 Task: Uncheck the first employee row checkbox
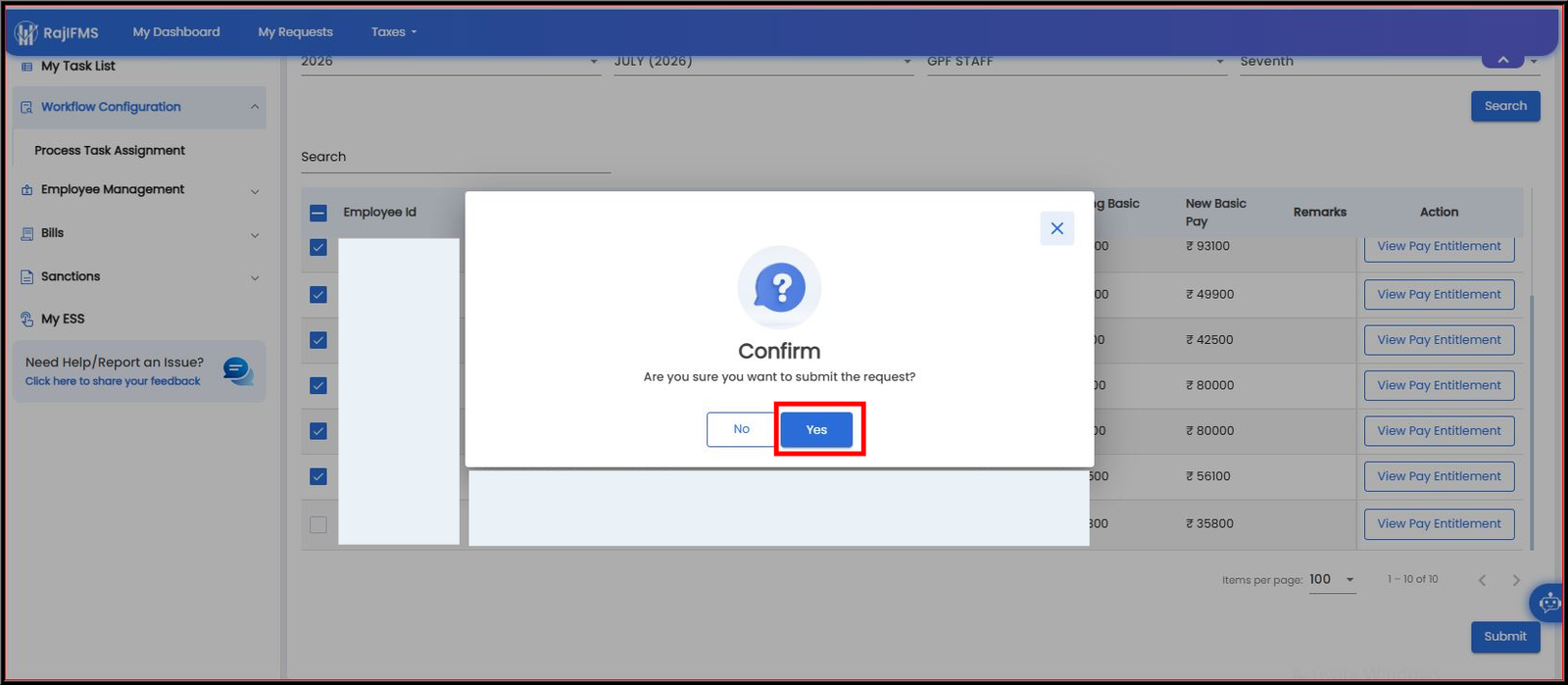[318, 247]
